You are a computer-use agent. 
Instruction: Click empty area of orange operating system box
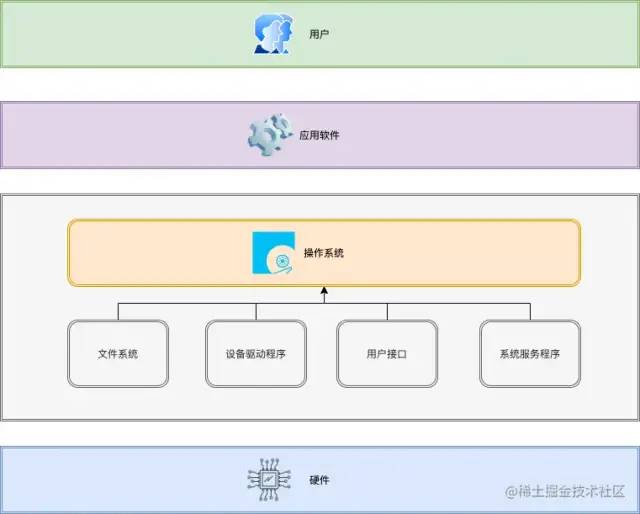point(470,253)
